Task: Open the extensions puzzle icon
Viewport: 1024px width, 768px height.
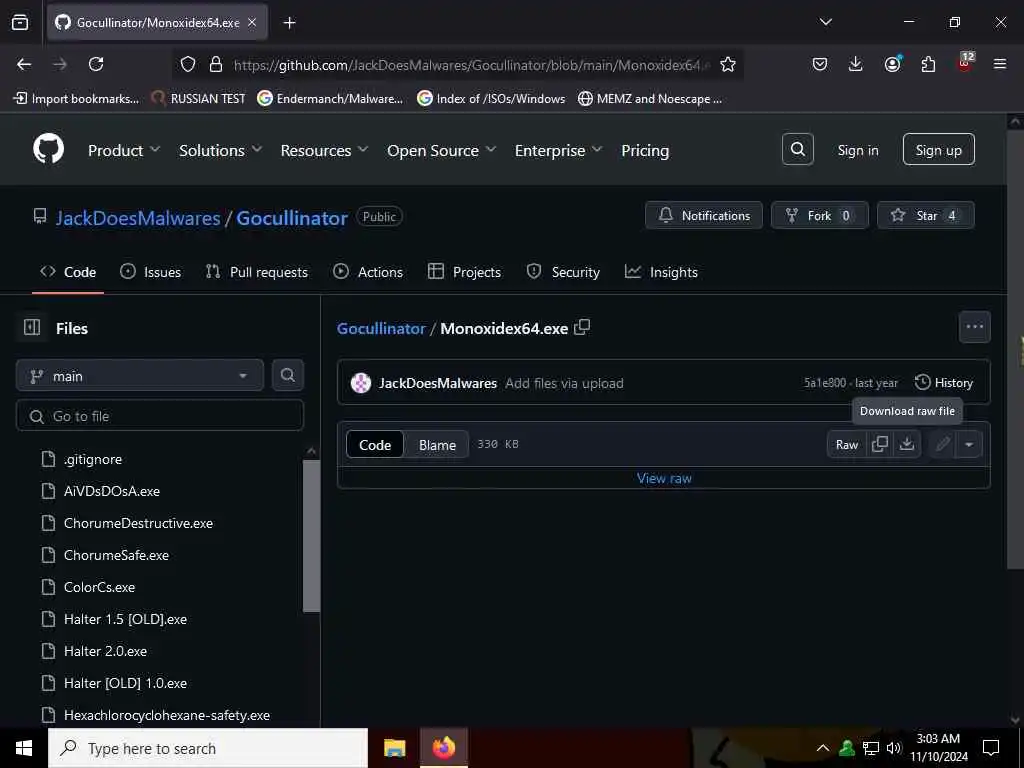Action: [x=928, y=64]
